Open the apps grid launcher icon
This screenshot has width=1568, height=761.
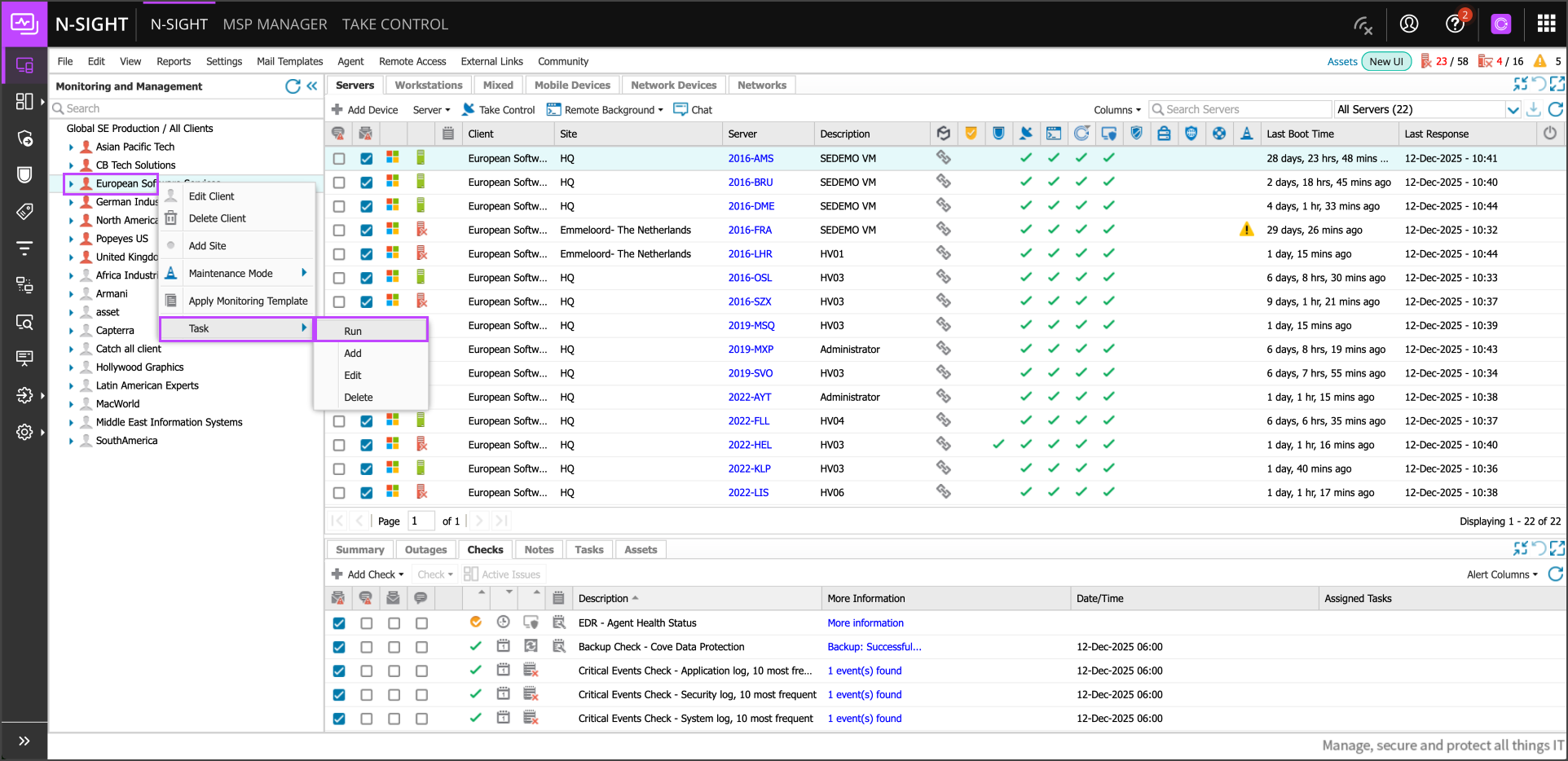pyautogui.click(x=1546, y=24)
